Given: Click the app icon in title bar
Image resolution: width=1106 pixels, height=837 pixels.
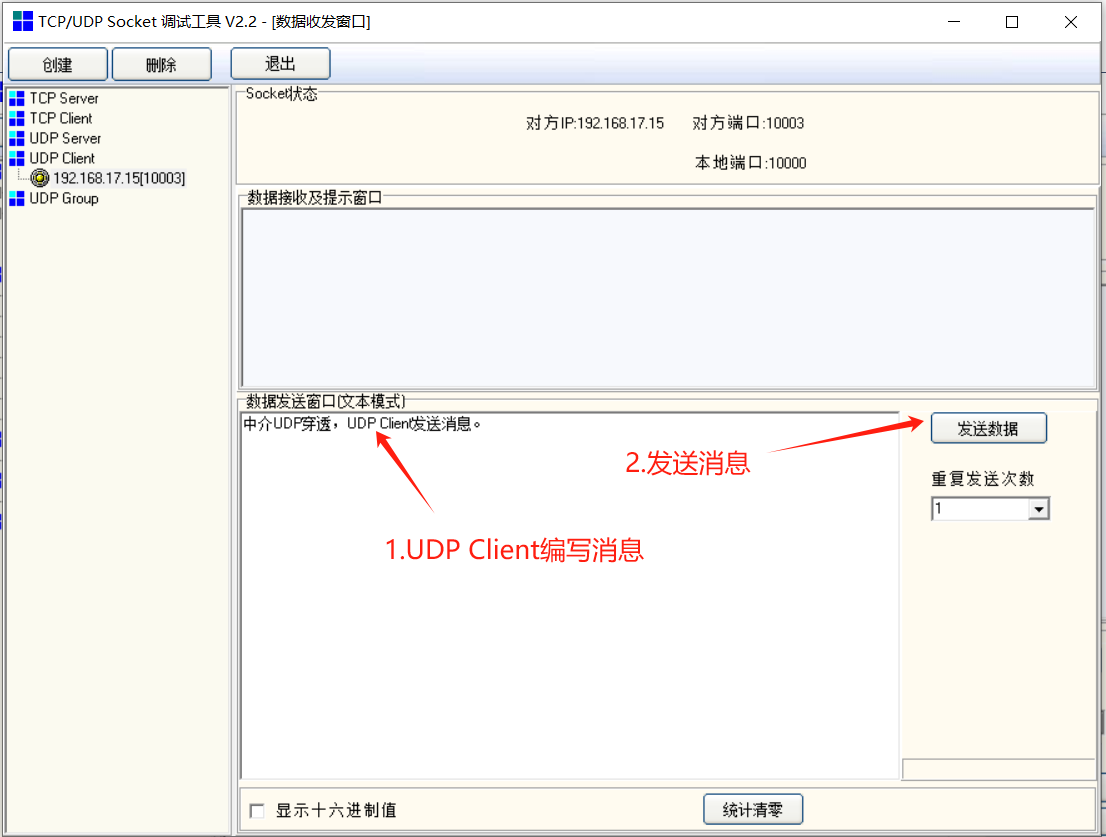Looking at the screenshot, I should [22, 21].
